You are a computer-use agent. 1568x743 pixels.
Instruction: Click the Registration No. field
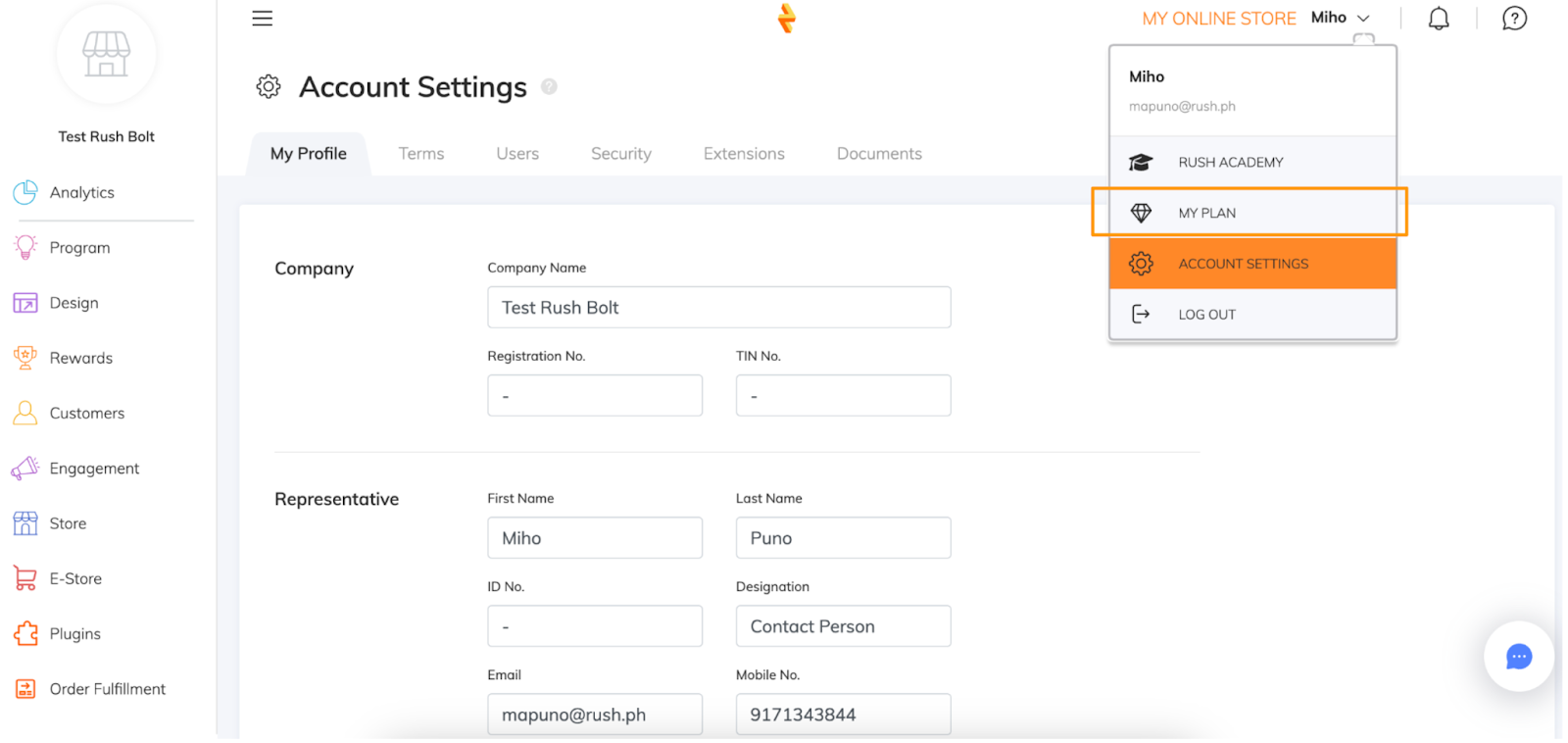pyautogui.click(x=595, y=395)
